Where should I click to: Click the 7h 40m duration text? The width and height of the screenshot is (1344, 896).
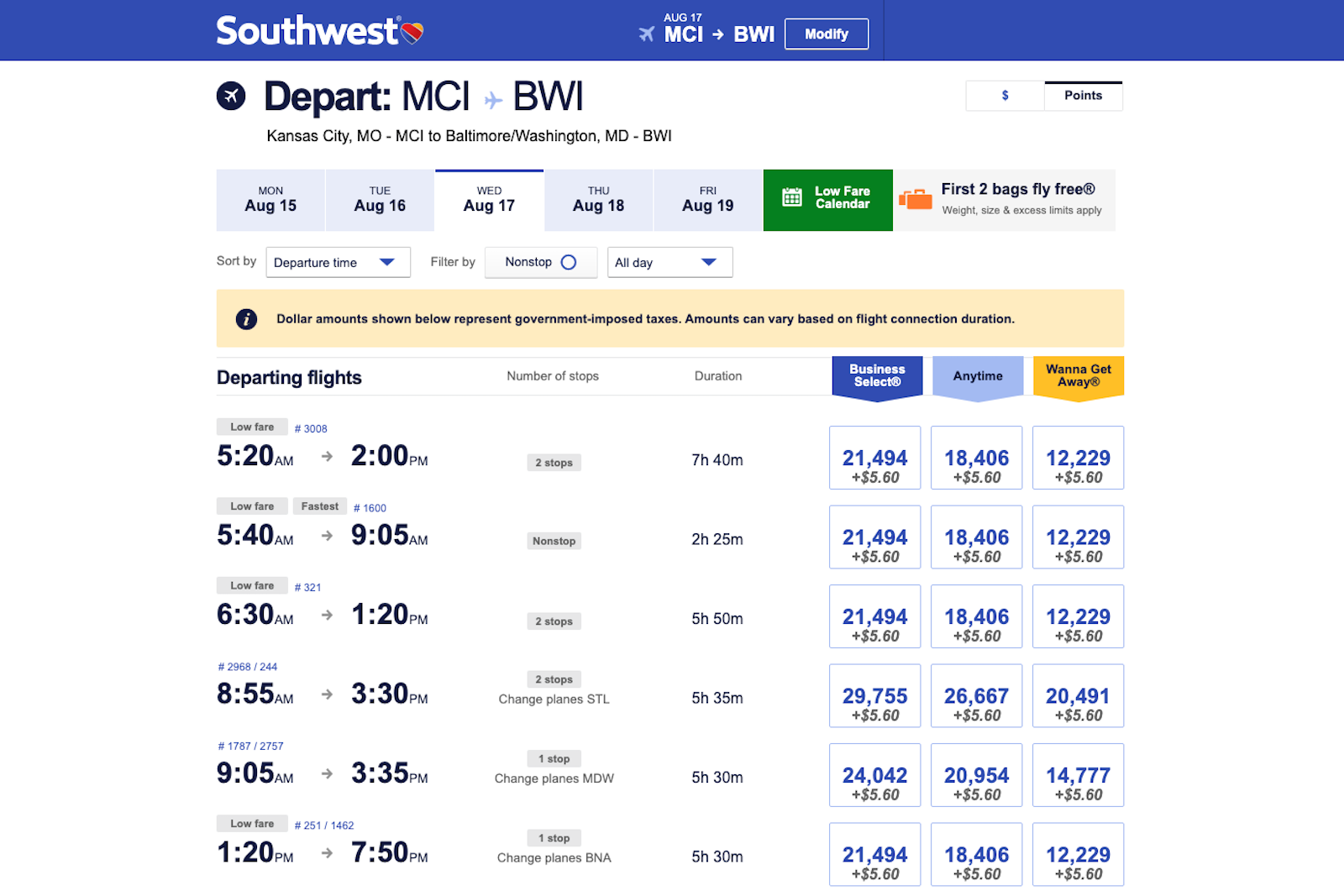[x=717, y=460]
